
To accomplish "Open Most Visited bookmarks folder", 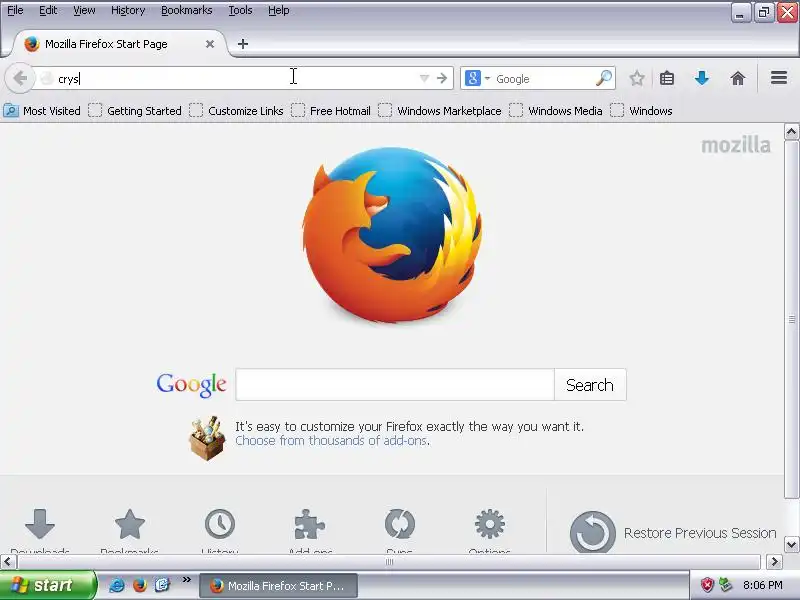I will [x=42, y=111].
